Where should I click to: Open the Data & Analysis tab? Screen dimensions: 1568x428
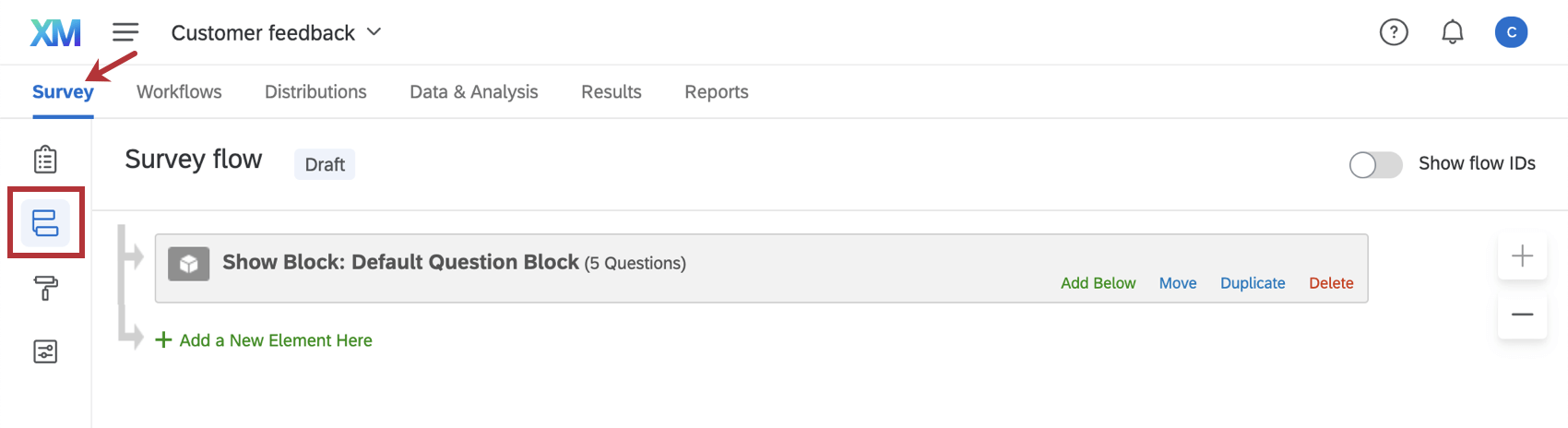[473, 92]
